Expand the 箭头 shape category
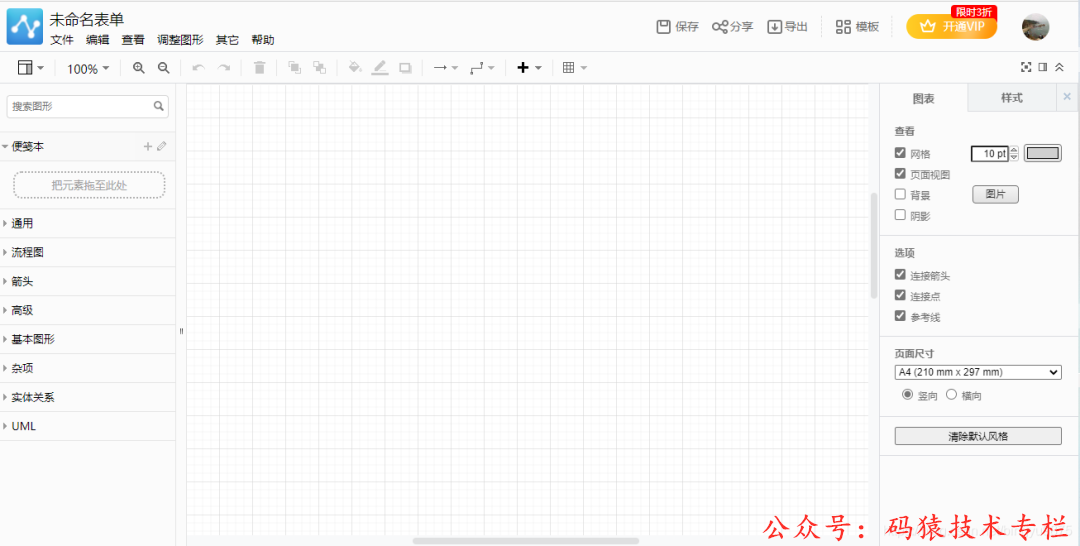 pyautogui.click(x=87, y=281)
